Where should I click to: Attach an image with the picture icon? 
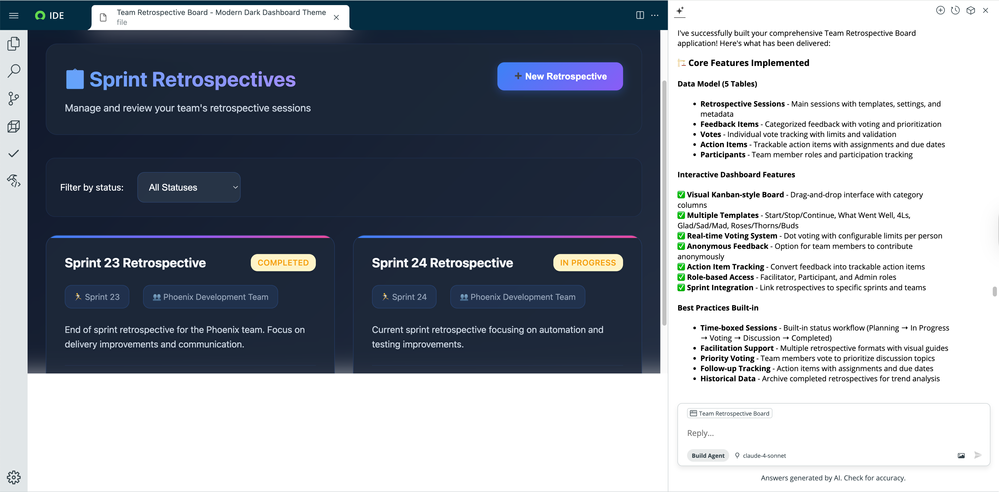(961, 456)
